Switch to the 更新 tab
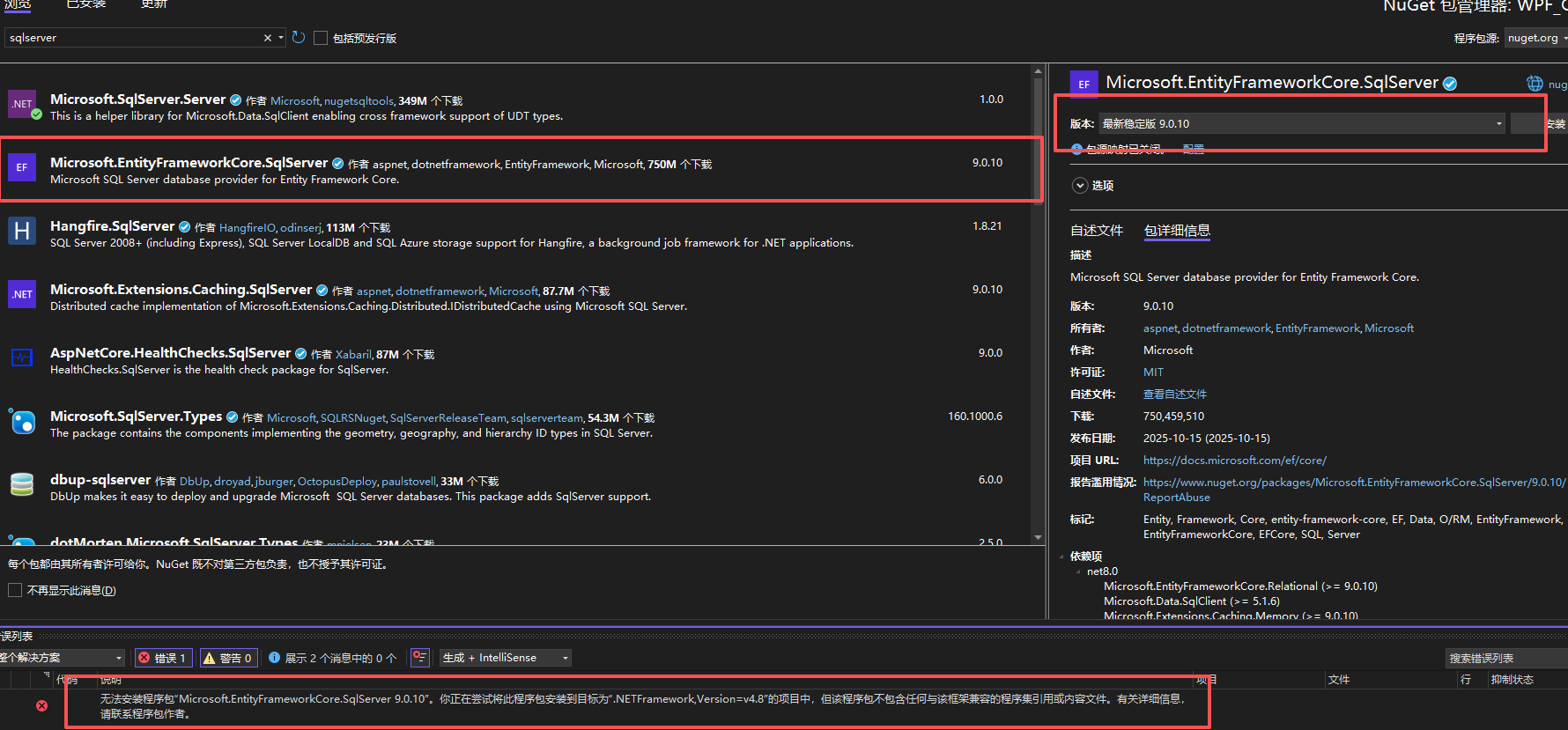 click(x=154, y=4)
